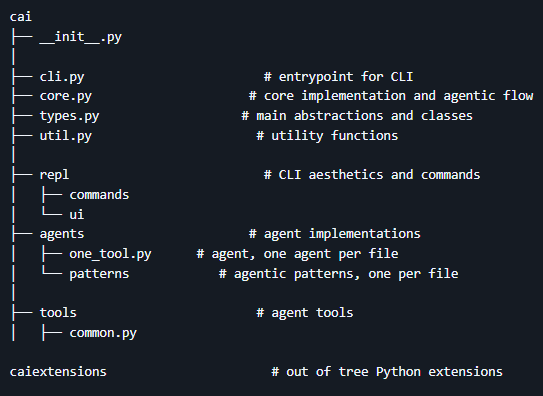Image resolution: width=543 pixels, height=396 pixels.
Task: Click the cli.py file name
Action: (62, 77)
